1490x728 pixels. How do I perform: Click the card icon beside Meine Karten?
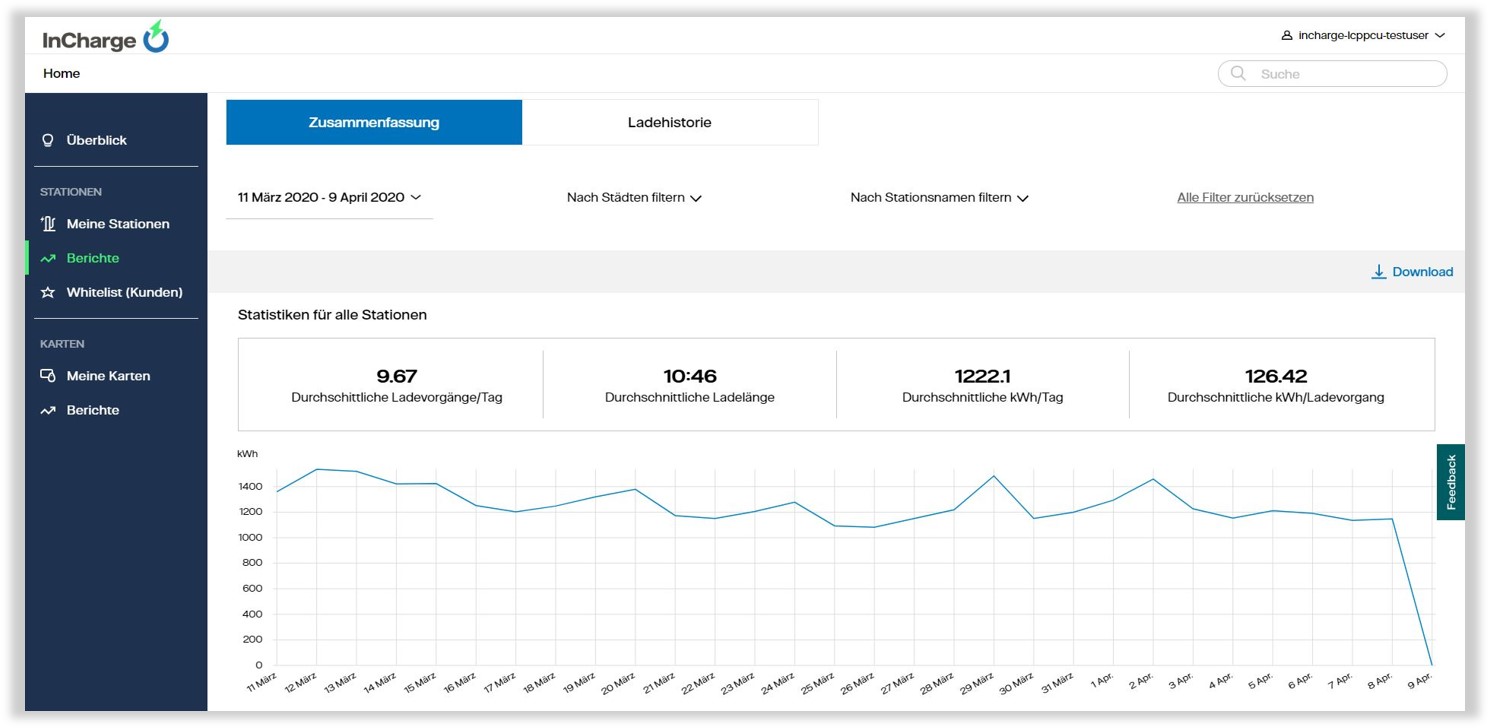click(x=47, y=376)
